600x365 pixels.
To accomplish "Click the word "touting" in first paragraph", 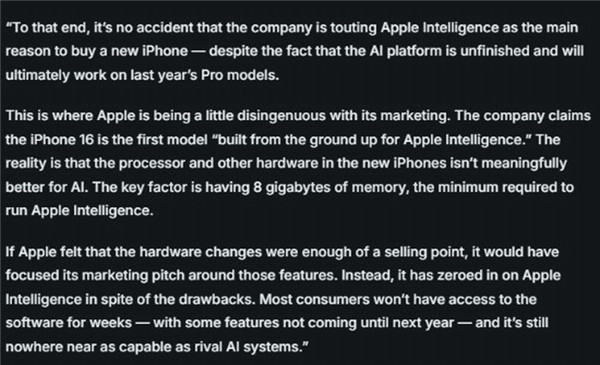I will 353,28.
